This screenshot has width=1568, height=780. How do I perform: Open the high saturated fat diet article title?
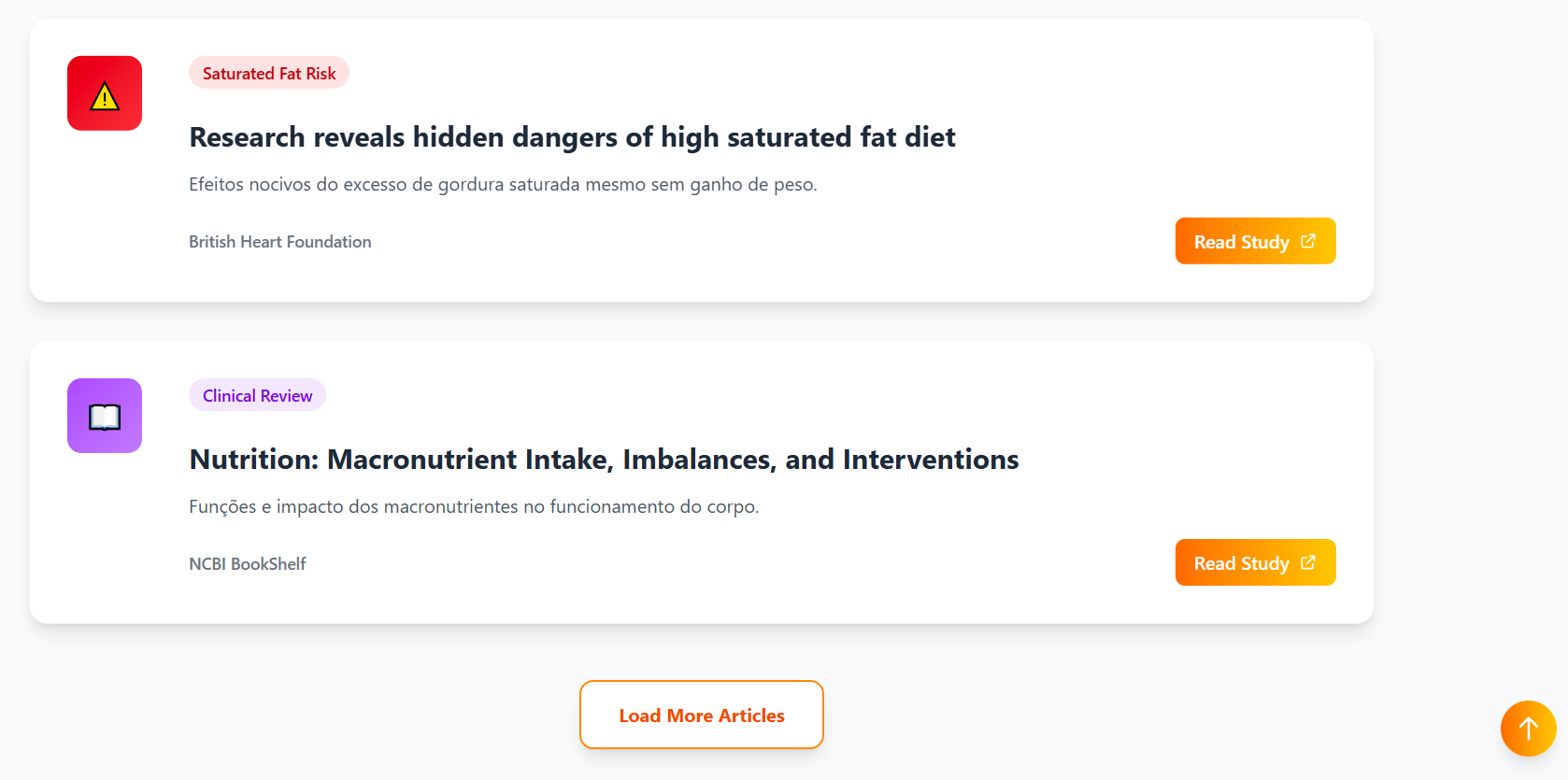572,137
